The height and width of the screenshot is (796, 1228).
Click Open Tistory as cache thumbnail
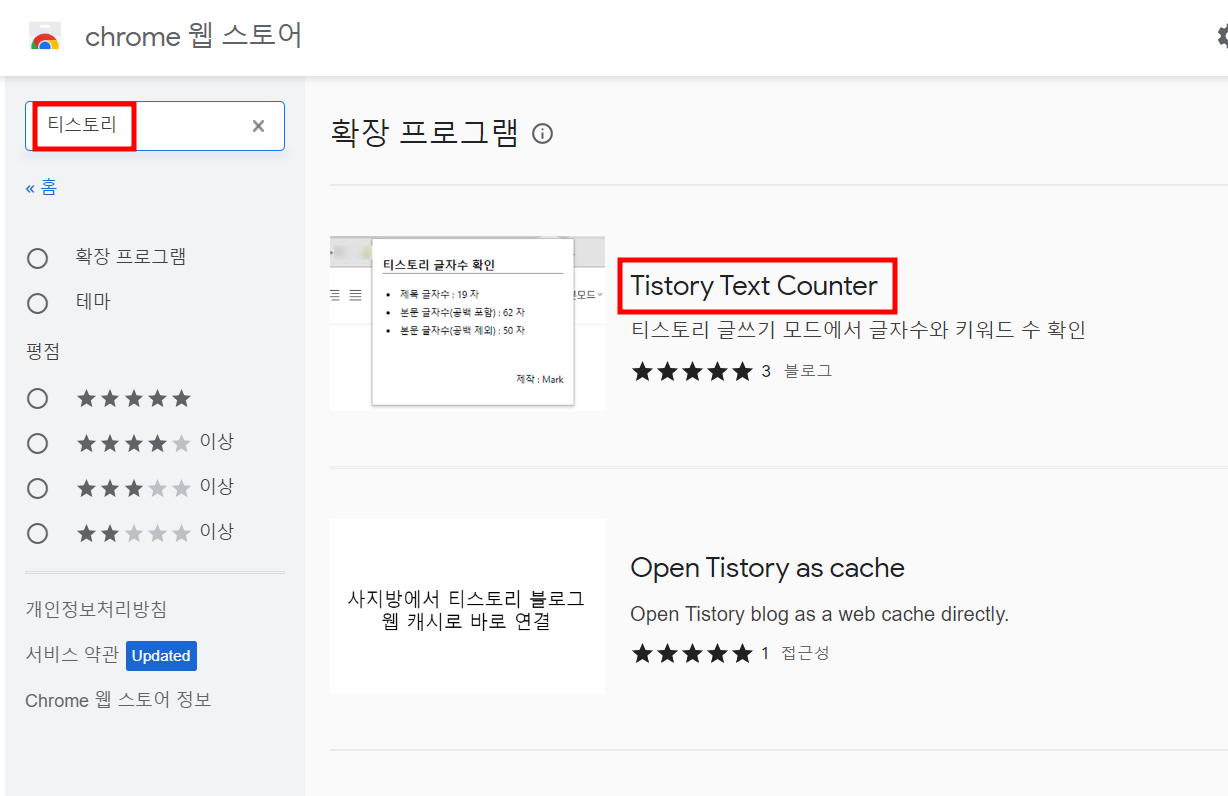[x=467, y=606]
